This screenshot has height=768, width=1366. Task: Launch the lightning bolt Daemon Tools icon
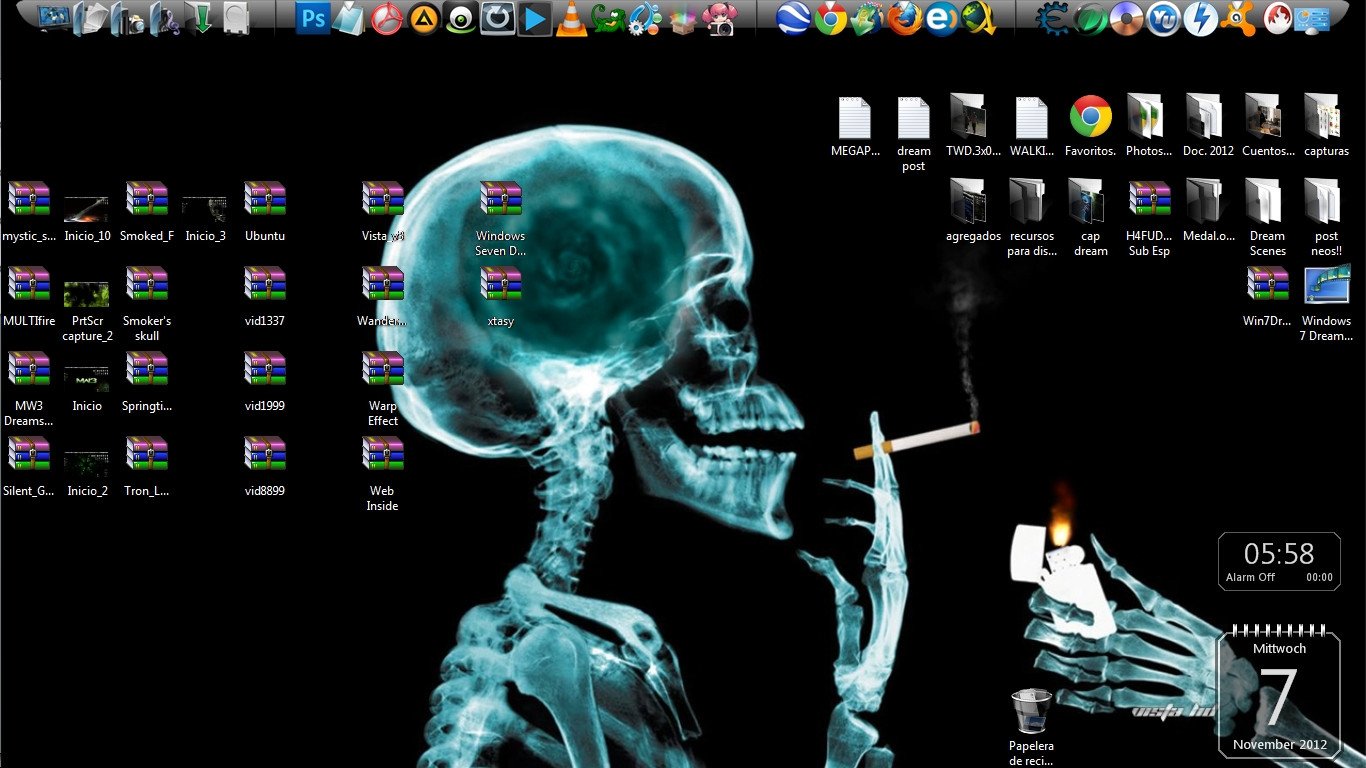1200,18
